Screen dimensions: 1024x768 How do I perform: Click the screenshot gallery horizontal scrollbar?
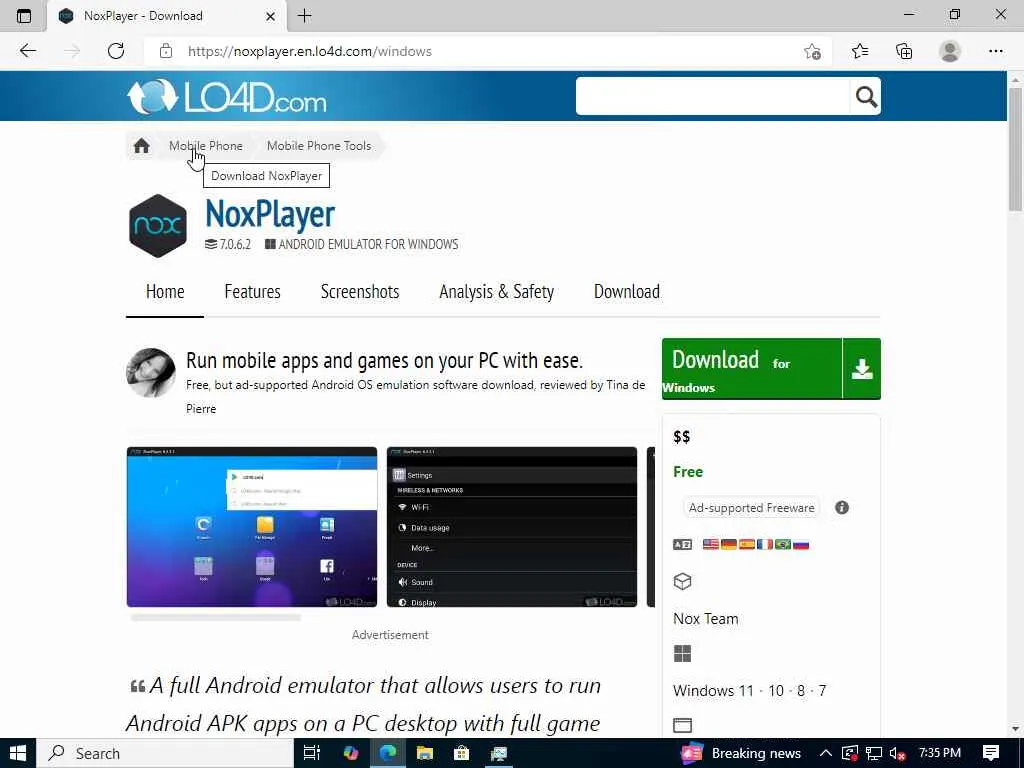point(216,617)
